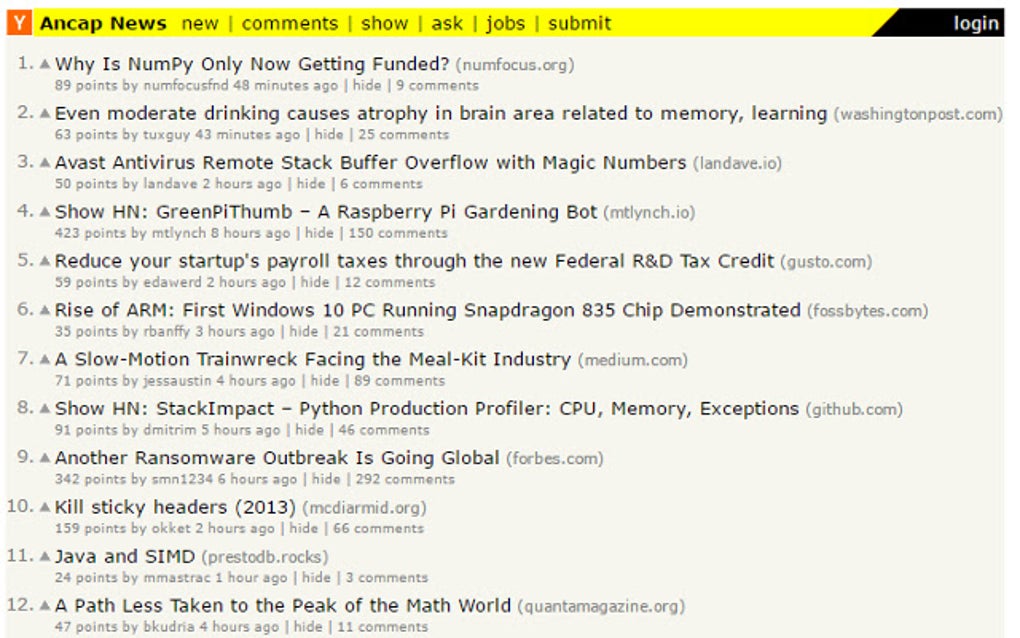Click the login link
This screenshot has width=1020, height=638.
(975, 23)
